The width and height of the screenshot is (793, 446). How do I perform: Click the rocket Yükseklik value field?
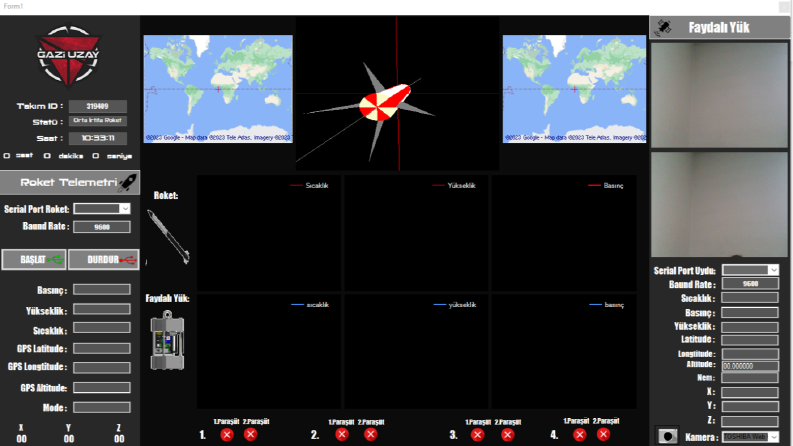coord(102,309)
